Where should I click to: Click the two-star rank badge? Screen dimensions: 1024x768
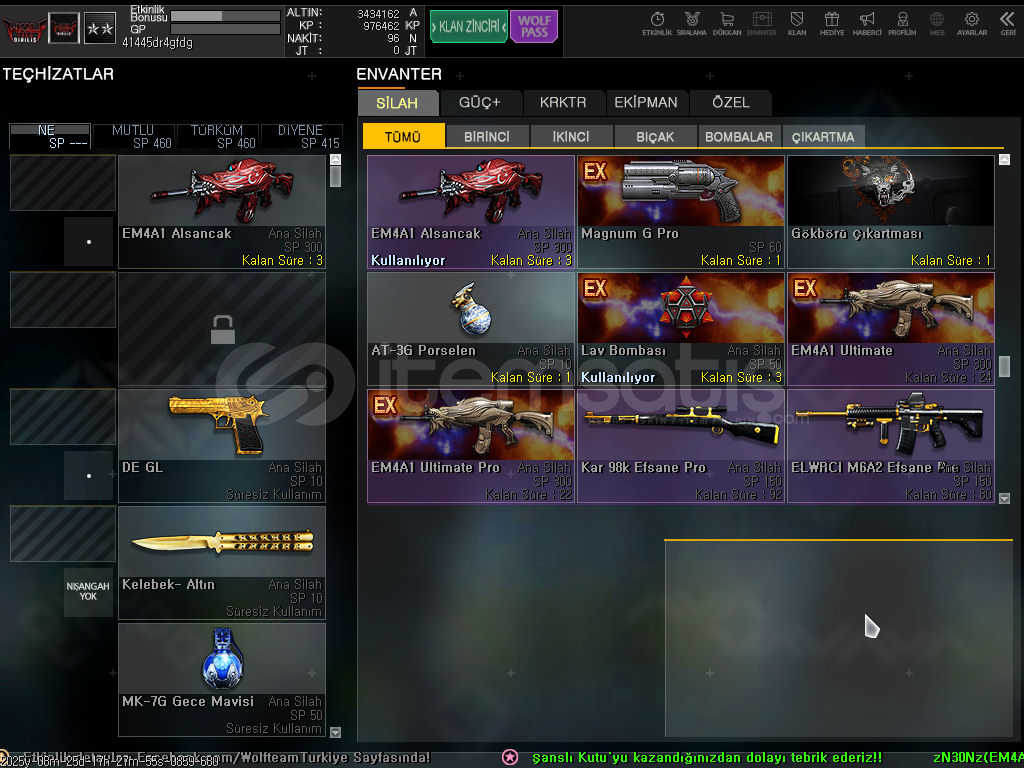point(100,28)
